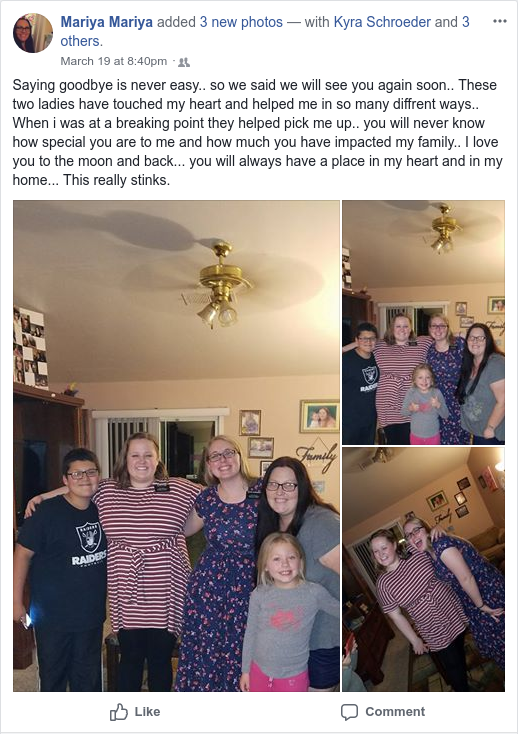Open the post options ellipsis menu

tap(500, 22)
